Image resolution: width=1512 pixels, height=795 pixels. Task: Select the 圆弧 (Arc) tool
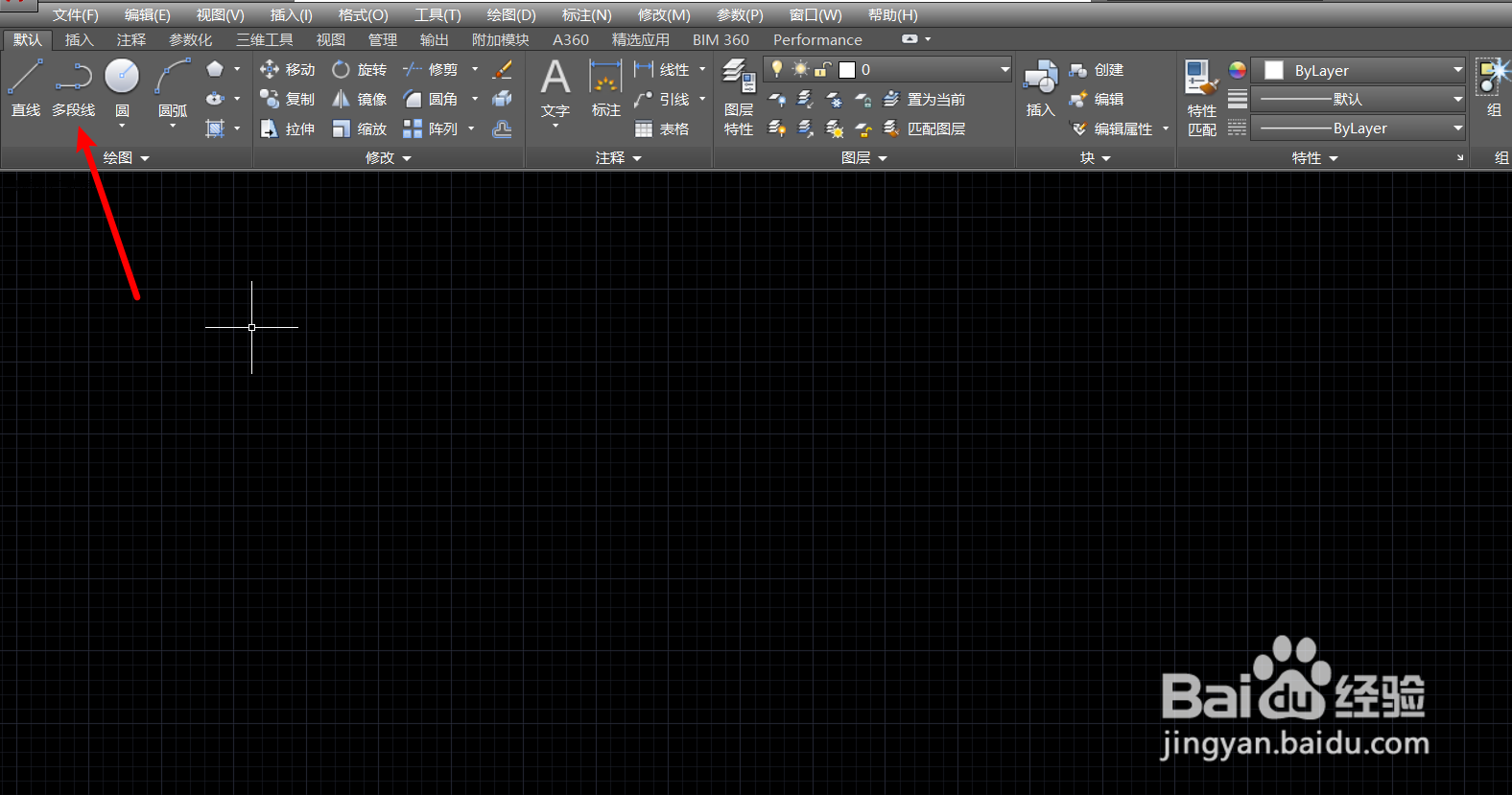173,88
